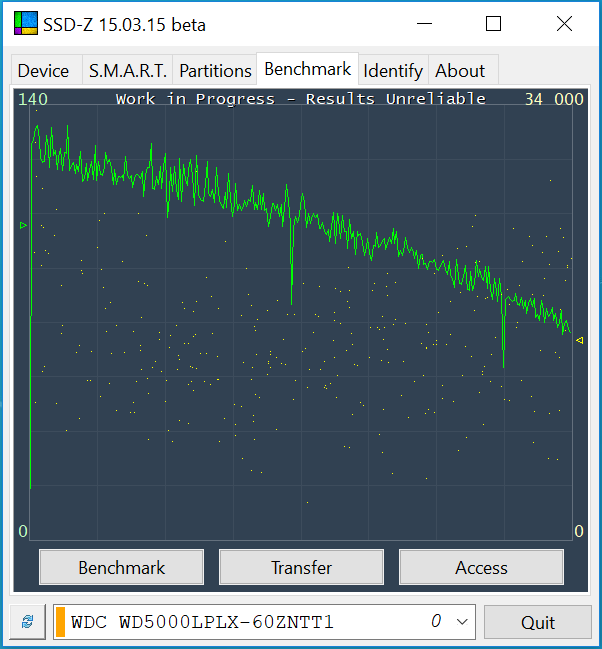Click the SSD-Z app icon in title bar

[x=26, y=23]
